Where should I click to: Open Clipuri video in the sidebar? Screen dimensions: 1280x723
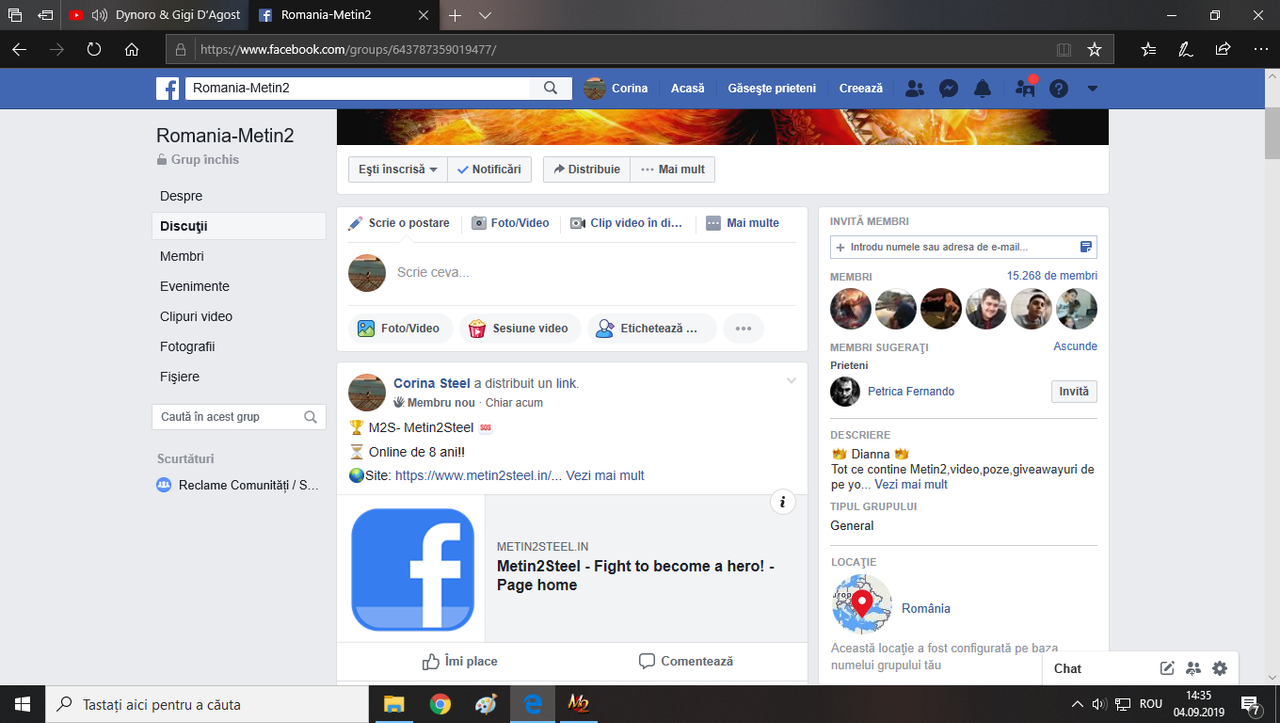click(196, 316)
